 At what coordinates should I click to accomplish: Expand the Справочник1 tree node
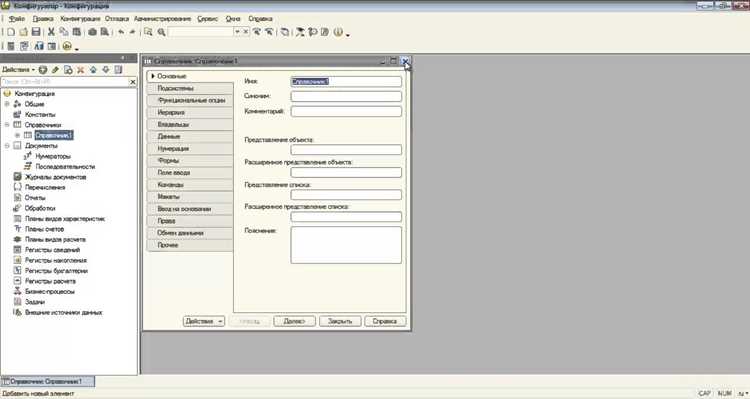click(18, 135)
